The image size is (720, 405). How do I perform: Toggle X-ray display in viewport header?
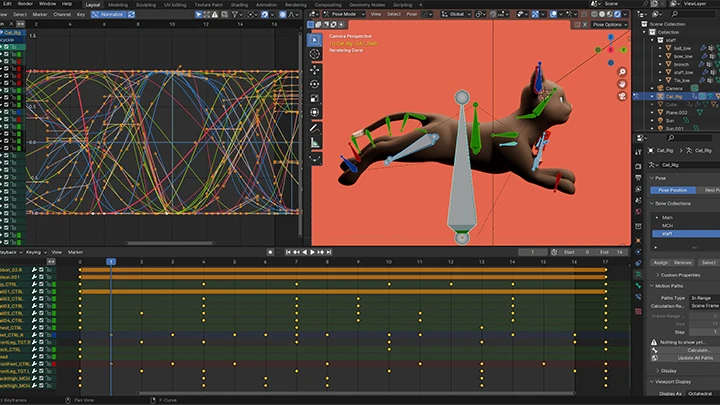(584, 14)
